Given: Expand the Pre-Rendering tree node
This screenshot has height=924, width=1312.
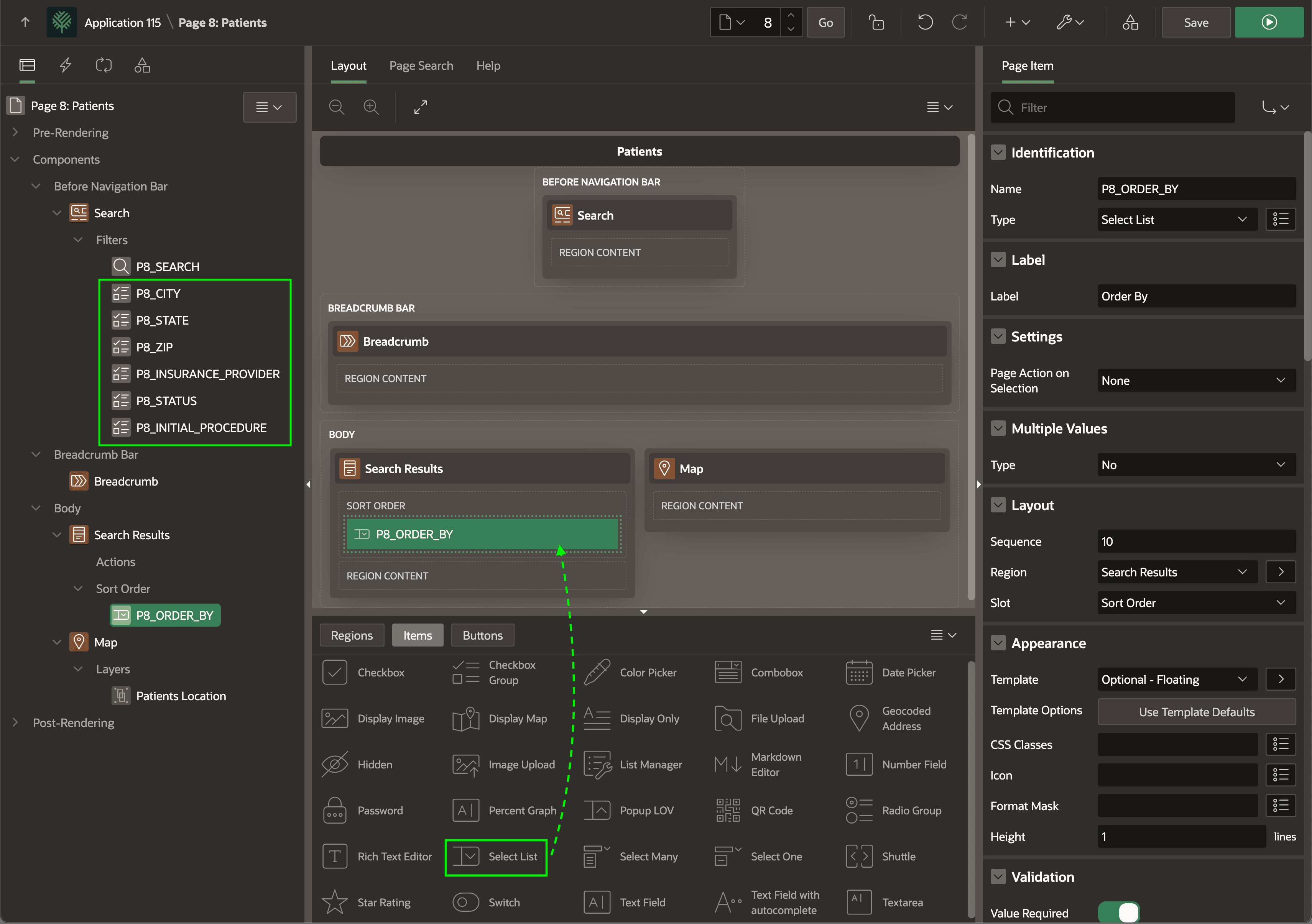Looking at the screenshot, I should coord(15,133).
